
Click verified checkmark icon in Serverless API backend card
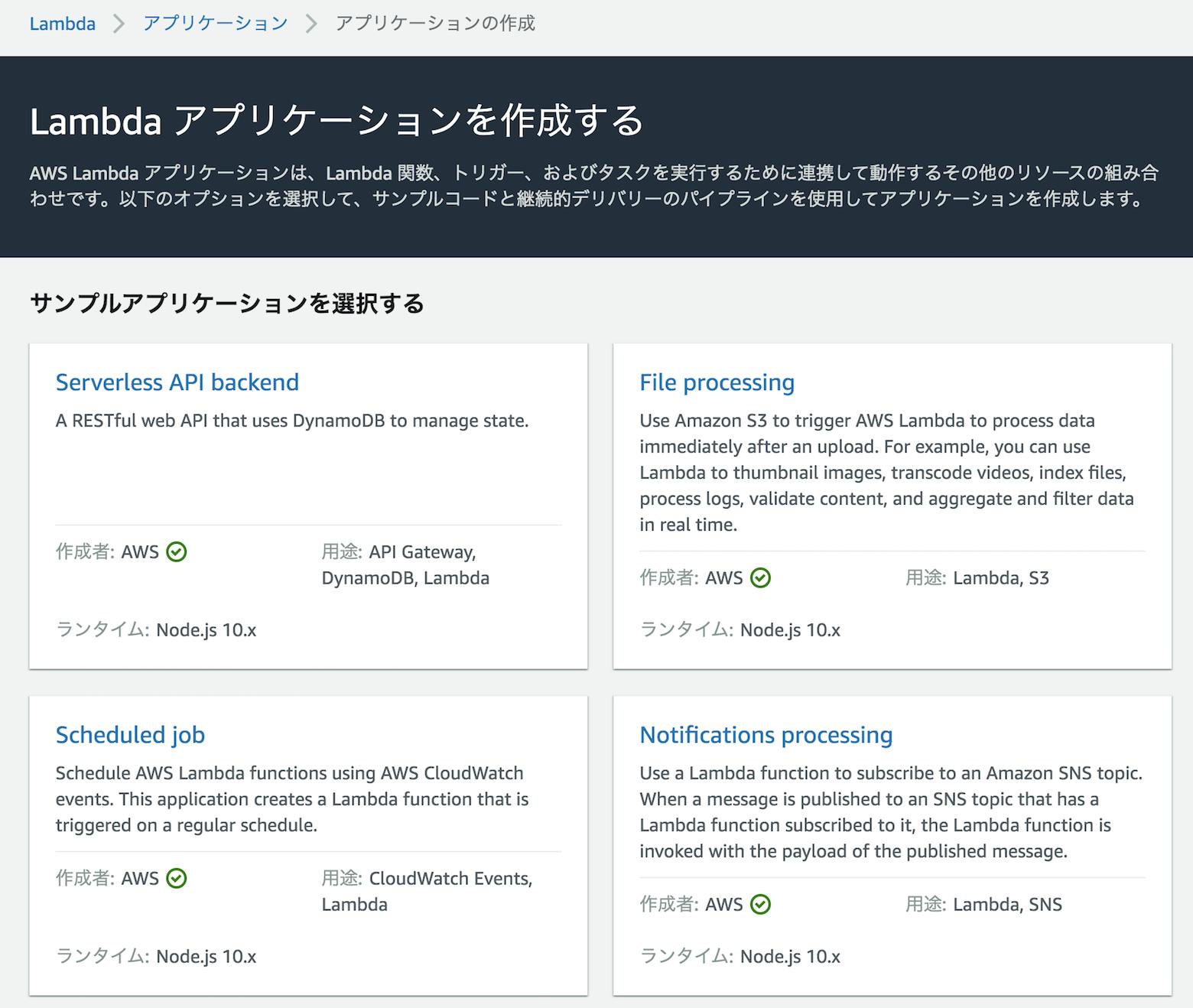(177, 551)
